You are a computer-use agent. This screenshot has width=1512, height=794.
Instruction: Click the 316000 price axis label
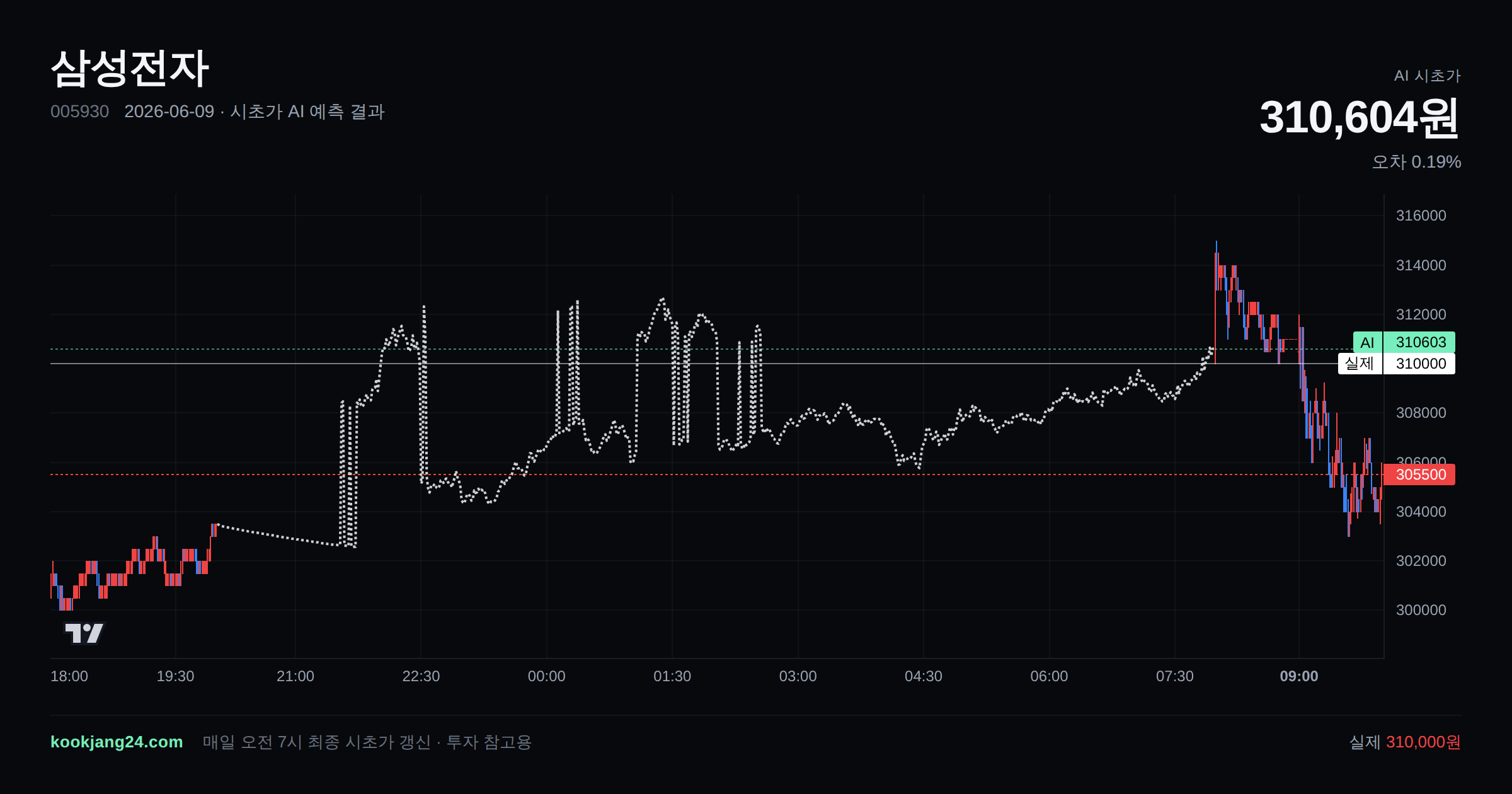pos(1421,216)
